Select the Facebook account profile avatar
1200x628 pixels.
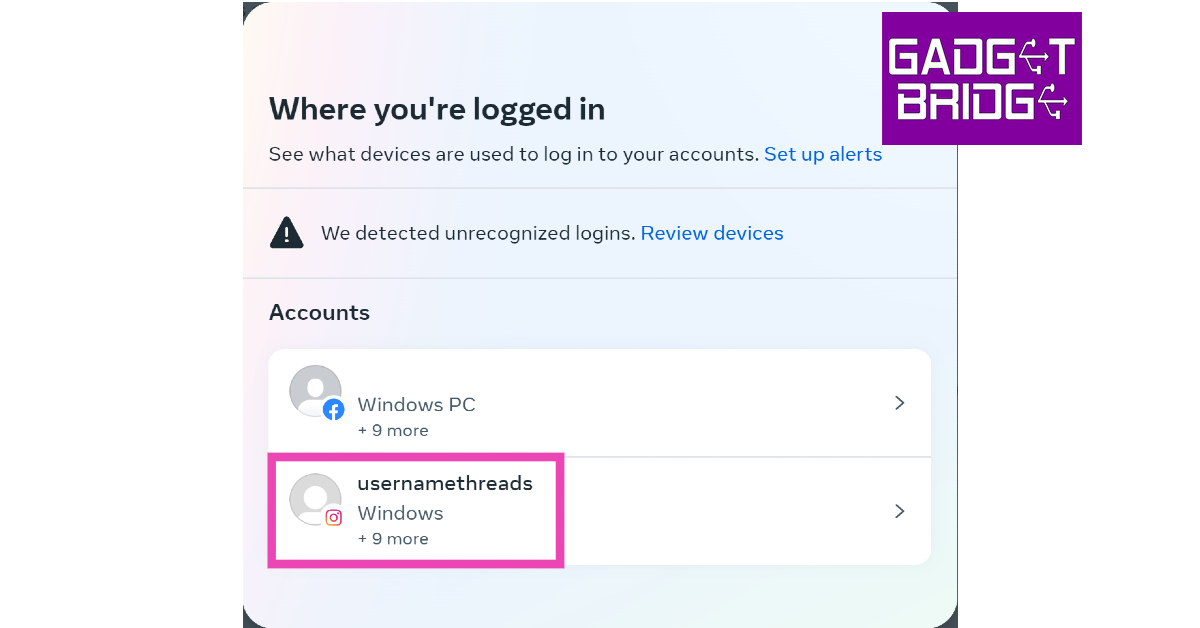(x=314, y=390)
